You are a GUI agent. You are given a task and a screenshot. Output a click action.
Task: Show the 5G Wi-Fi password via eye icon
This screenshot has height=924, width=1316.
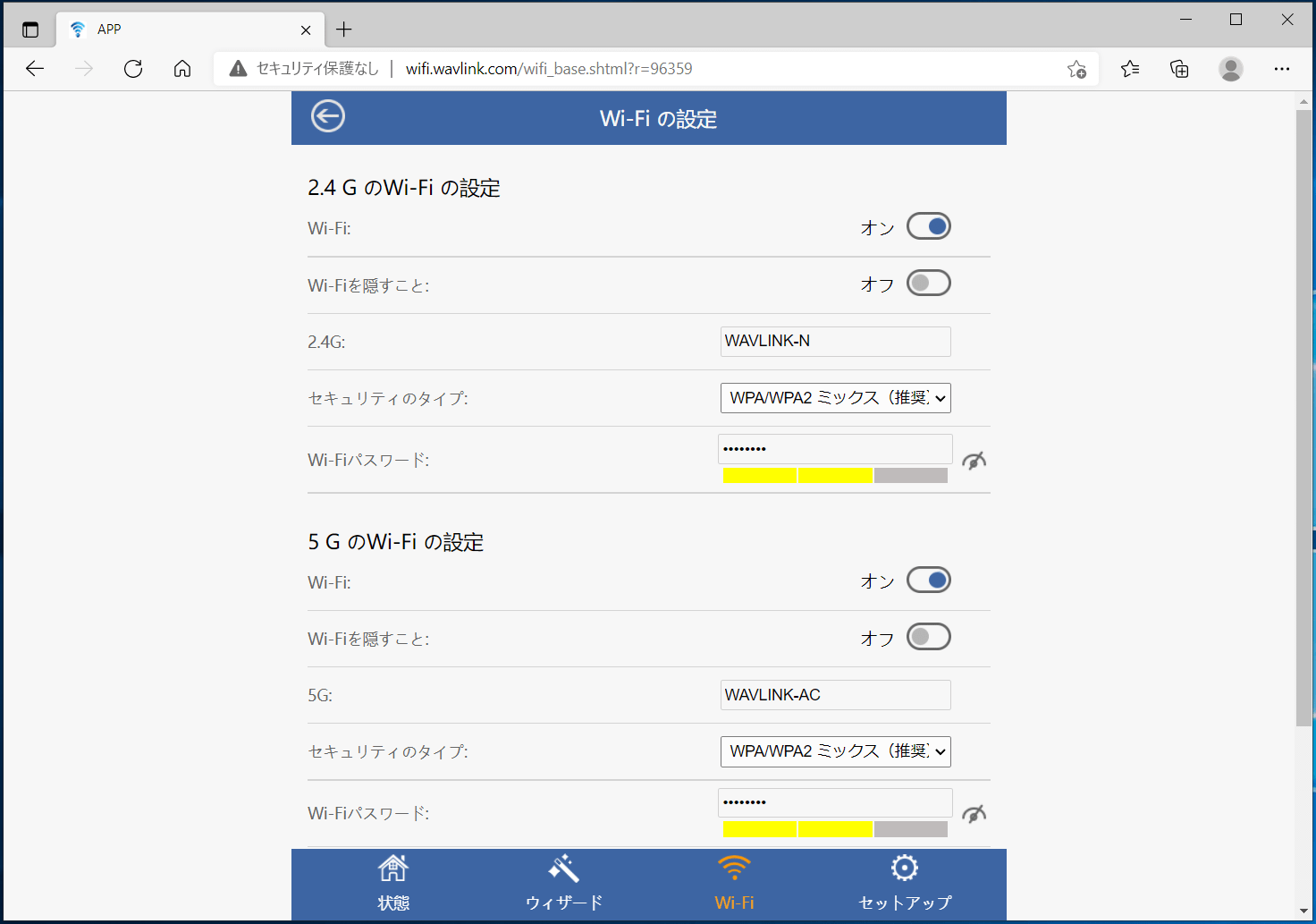click(x=974, y=814)
